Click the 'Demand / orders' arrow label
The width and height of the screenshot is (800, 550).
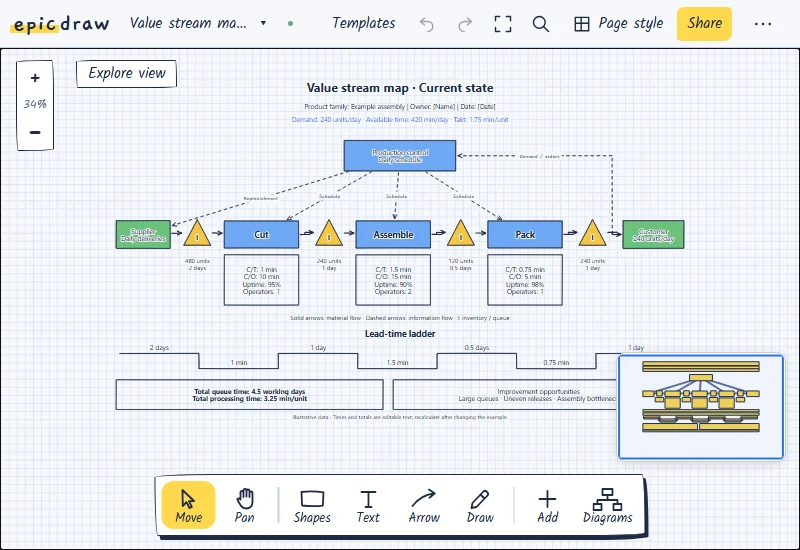coord(539,156)
